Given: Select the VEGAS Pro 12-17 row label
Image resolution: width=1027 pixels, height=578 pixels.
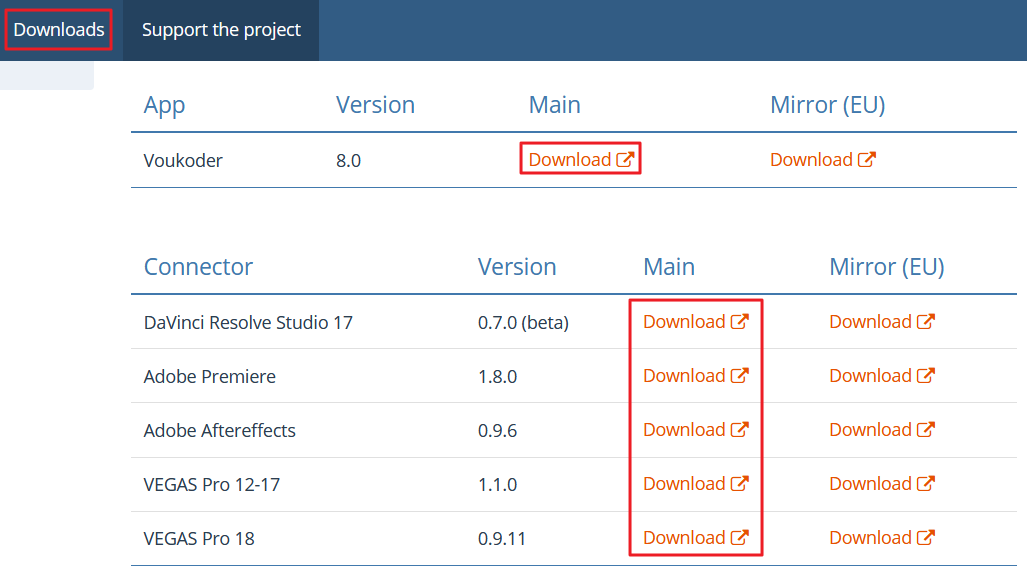Looking at the screenshot, I should point(212,484).
